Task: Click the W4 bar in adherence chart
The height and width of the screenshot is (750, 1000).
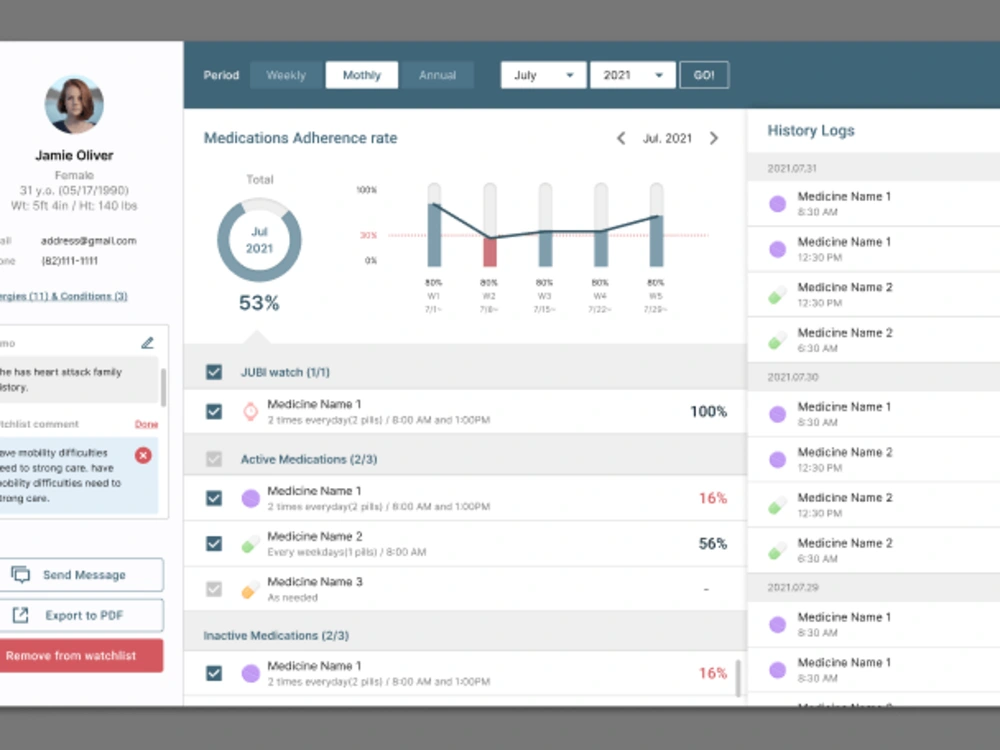Action: tap(601, 249)
